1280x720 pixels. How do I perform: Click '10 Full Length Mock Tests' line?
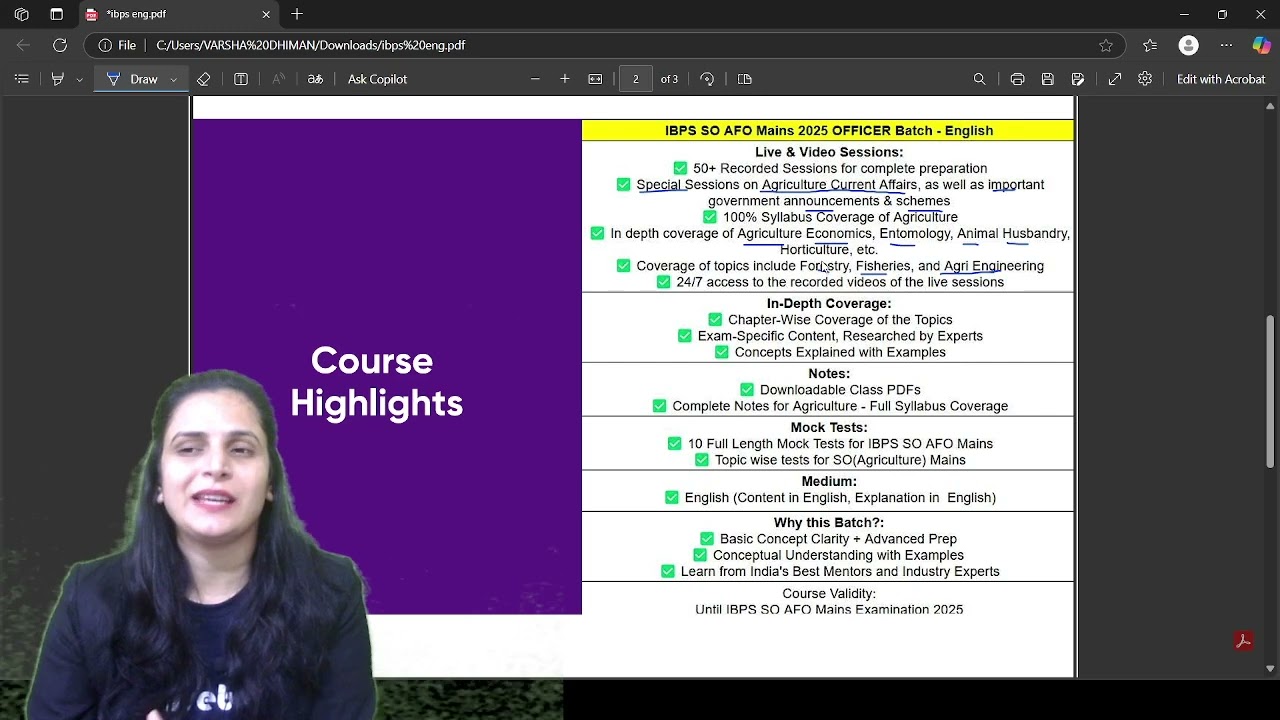point(840,444)
